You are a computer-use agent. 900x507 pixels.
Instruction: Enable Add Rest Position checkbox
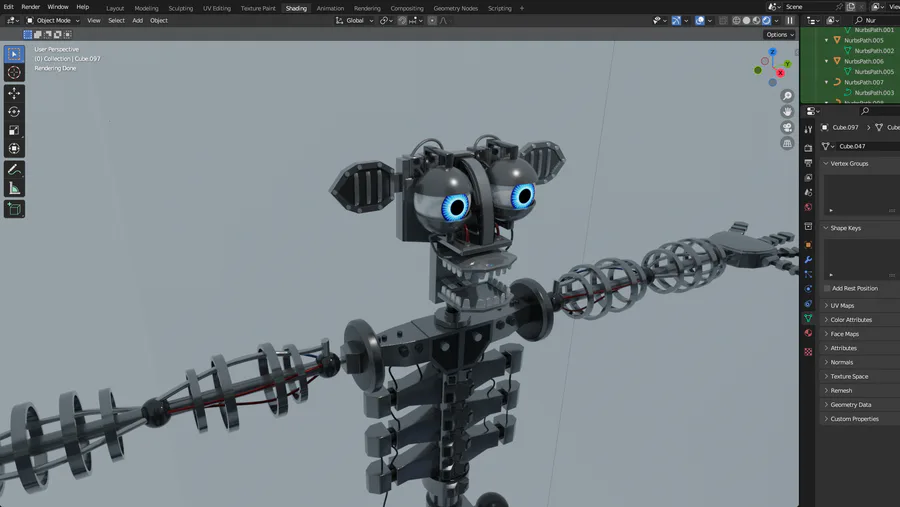(827, 288)
